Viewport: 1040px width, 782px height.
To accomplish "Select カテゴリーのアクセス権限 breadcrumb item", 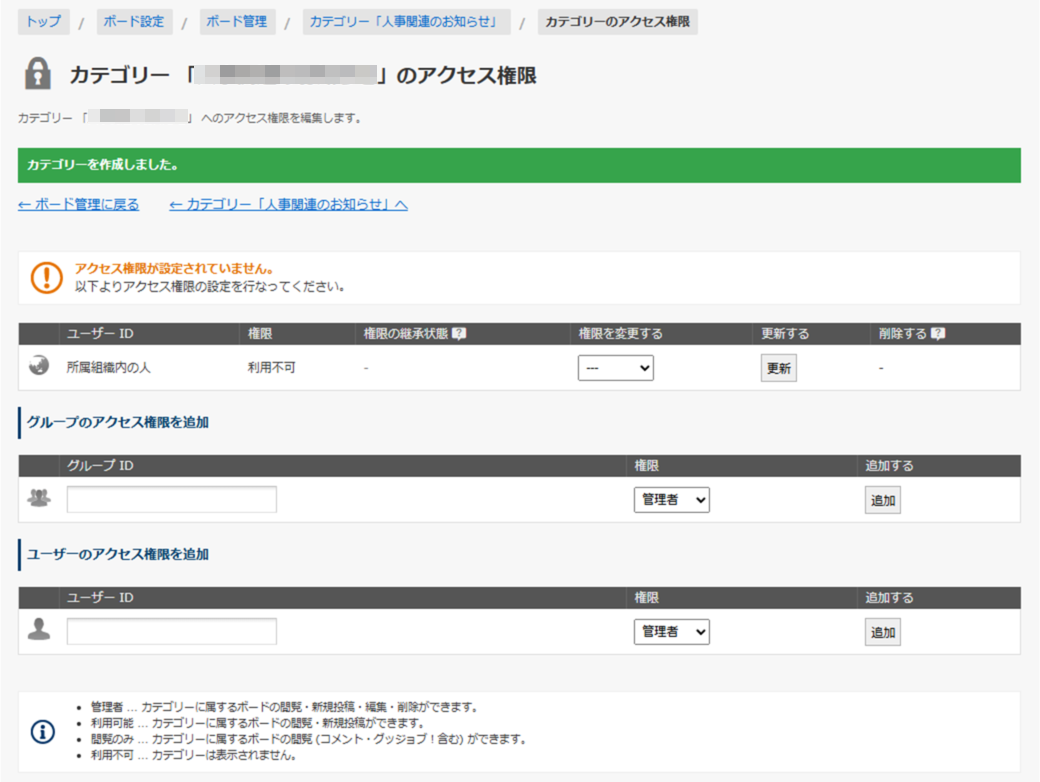I will coord(618,21).
